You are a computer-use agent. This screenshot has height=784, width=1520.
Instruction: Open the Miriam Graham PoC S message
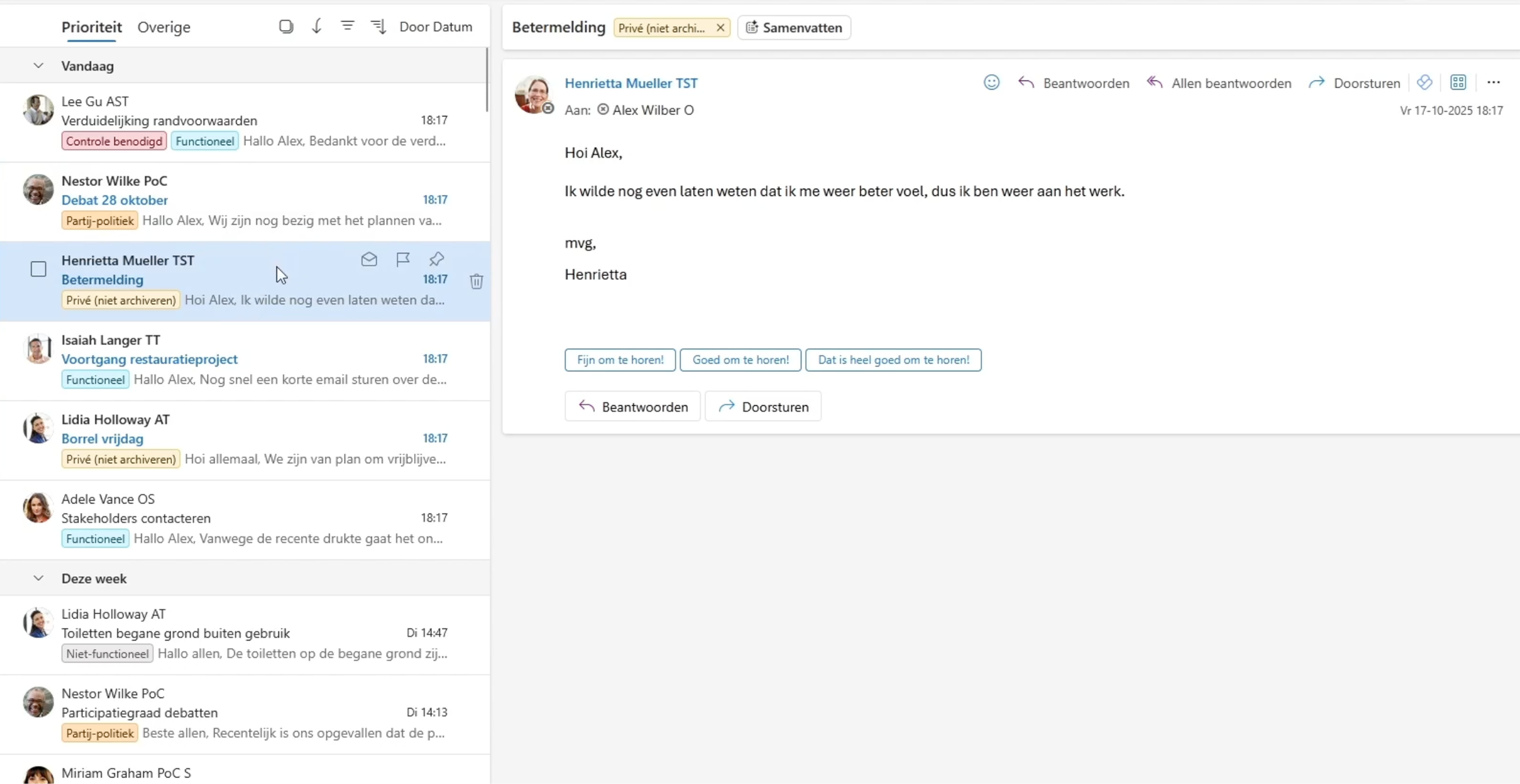(245, 771)
